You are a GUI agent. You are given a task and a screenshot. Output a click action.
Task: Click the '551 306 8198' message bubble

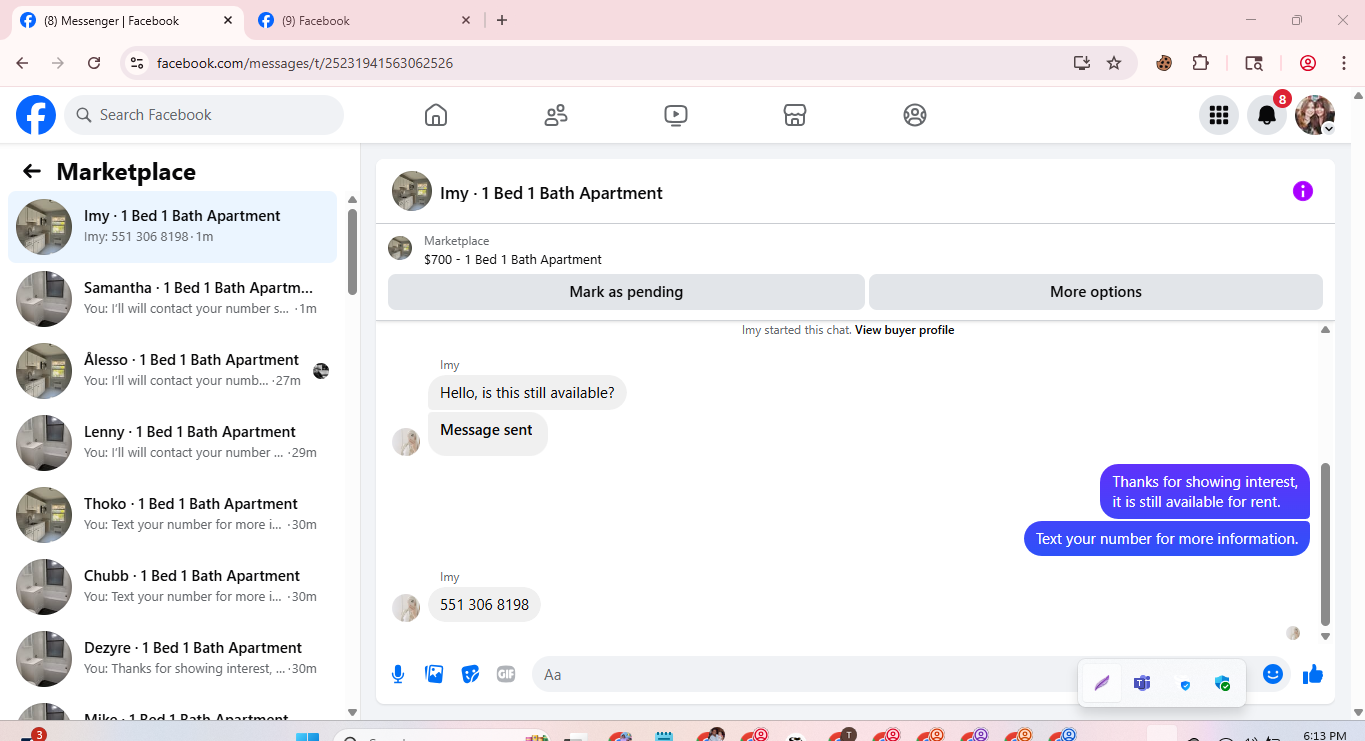(484, 604)
